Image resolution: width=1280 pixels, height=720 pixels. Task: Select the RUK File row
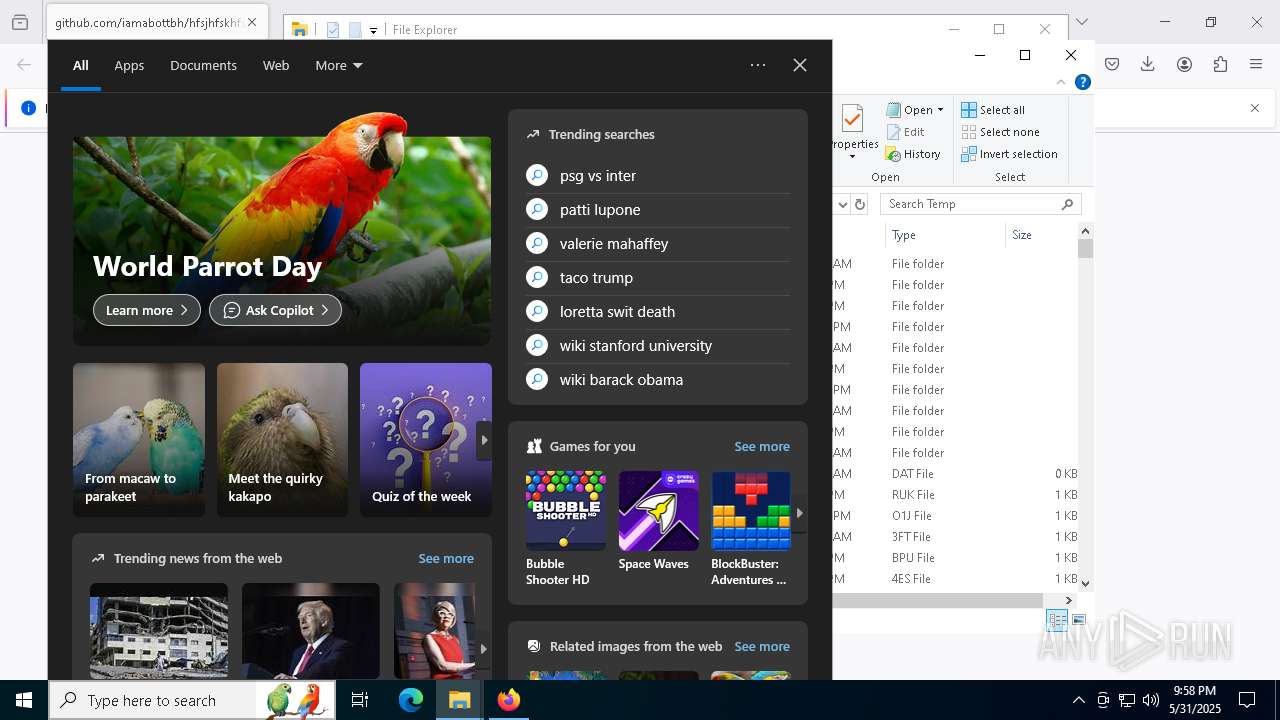point(955,495)
